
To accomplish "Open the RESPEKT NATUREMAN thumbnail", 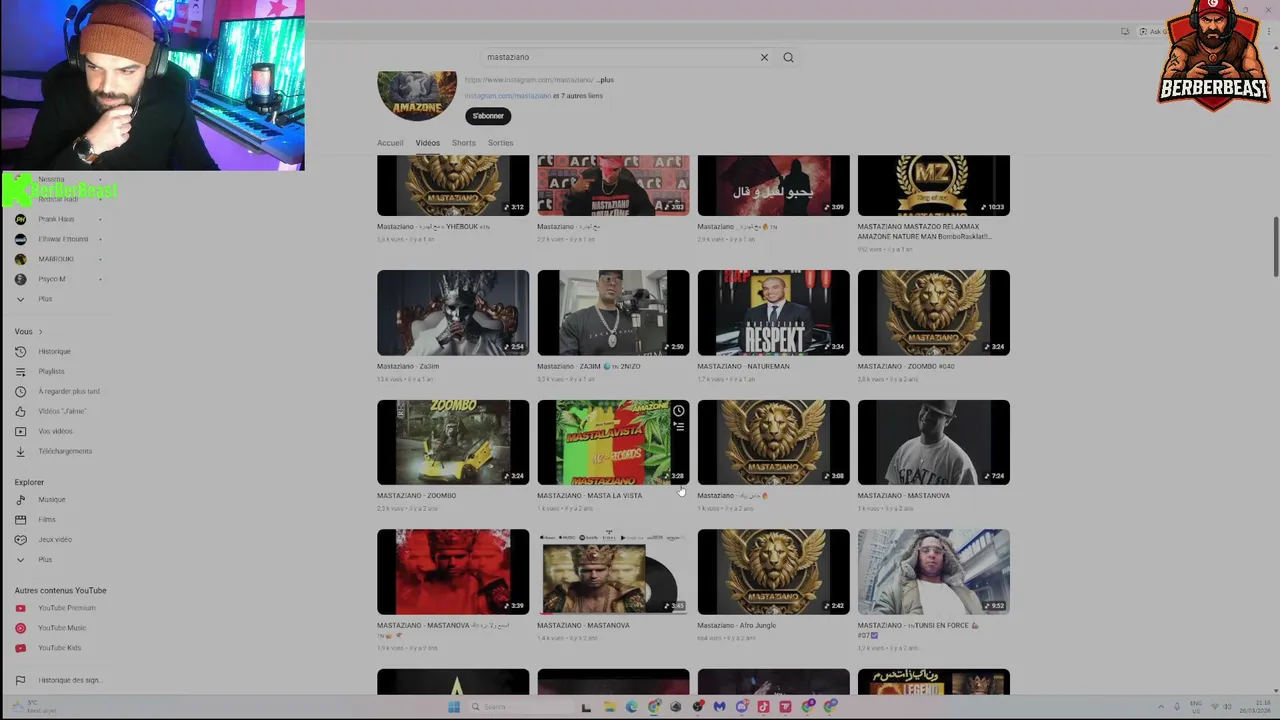I will 773,313.
